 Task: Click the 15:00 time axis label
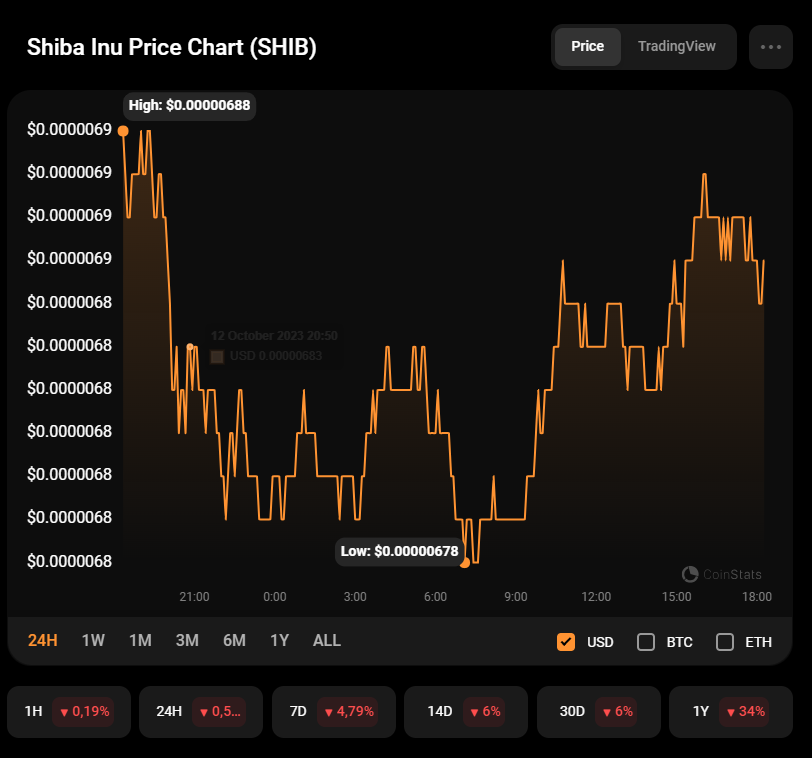click(676, 596)
